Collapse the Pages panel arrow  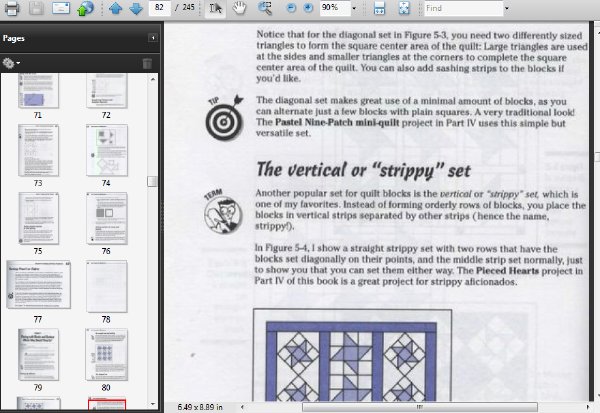point(153,38)
